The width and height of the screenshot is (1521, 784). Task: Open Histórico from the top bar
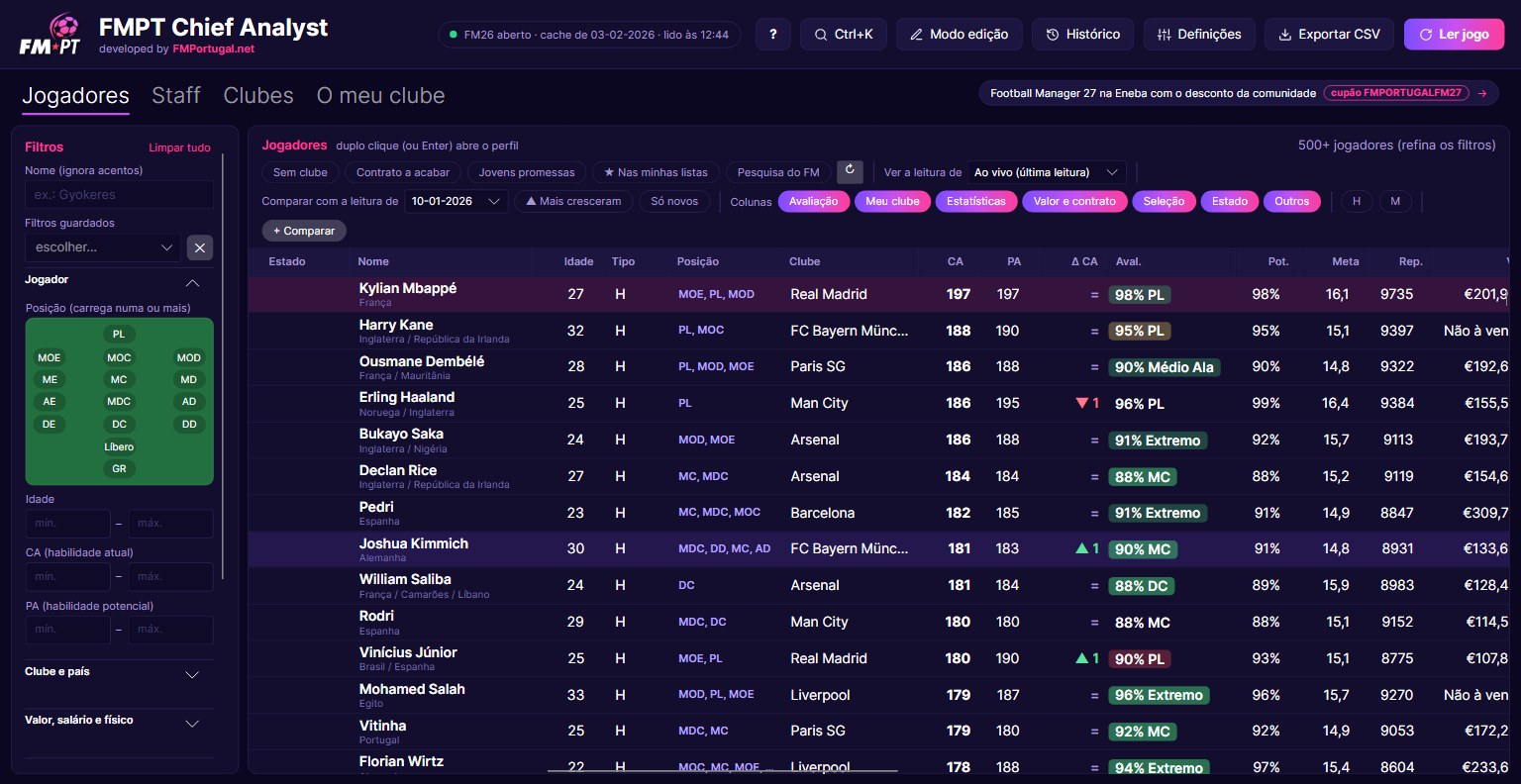point(1083,34)
